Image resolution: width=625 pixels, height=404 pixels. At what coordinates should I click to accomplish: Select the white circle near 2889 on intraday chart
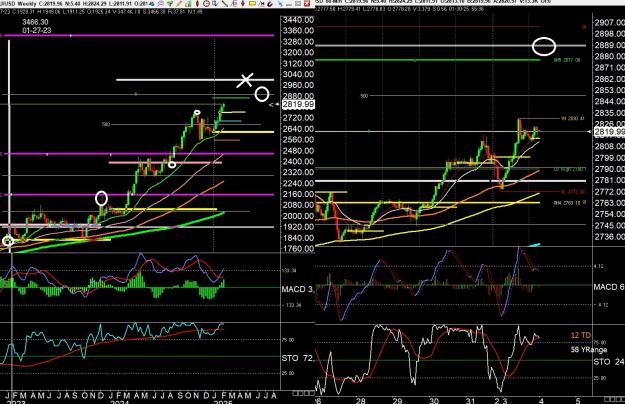pos(544,46)
